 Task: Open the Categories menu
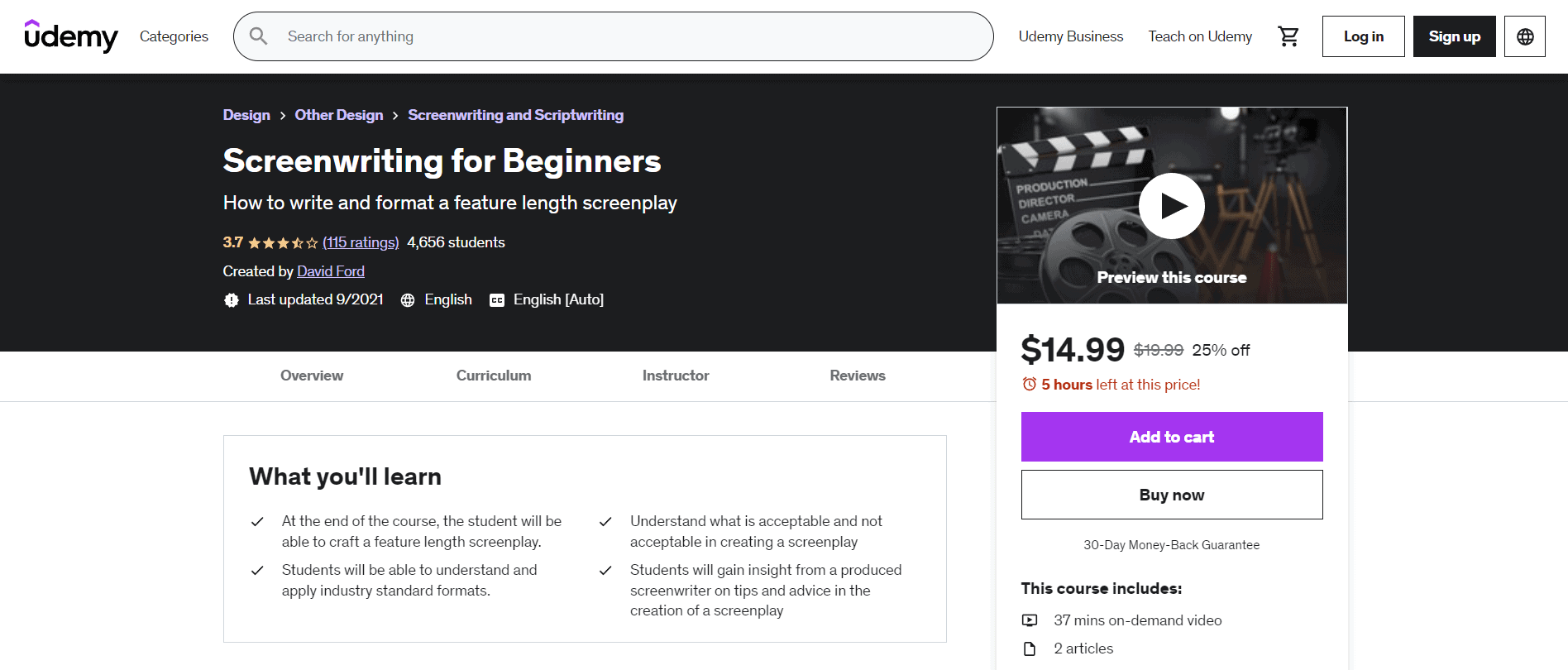173,36
